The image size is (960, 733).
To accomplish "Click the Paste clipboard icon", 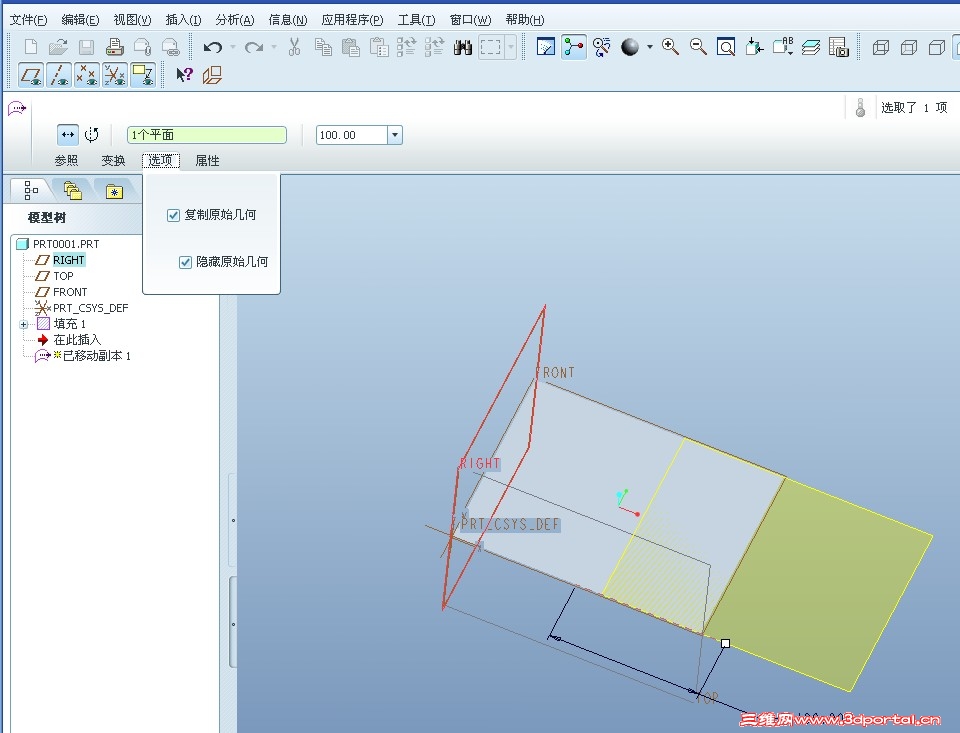I will [351, 47].
